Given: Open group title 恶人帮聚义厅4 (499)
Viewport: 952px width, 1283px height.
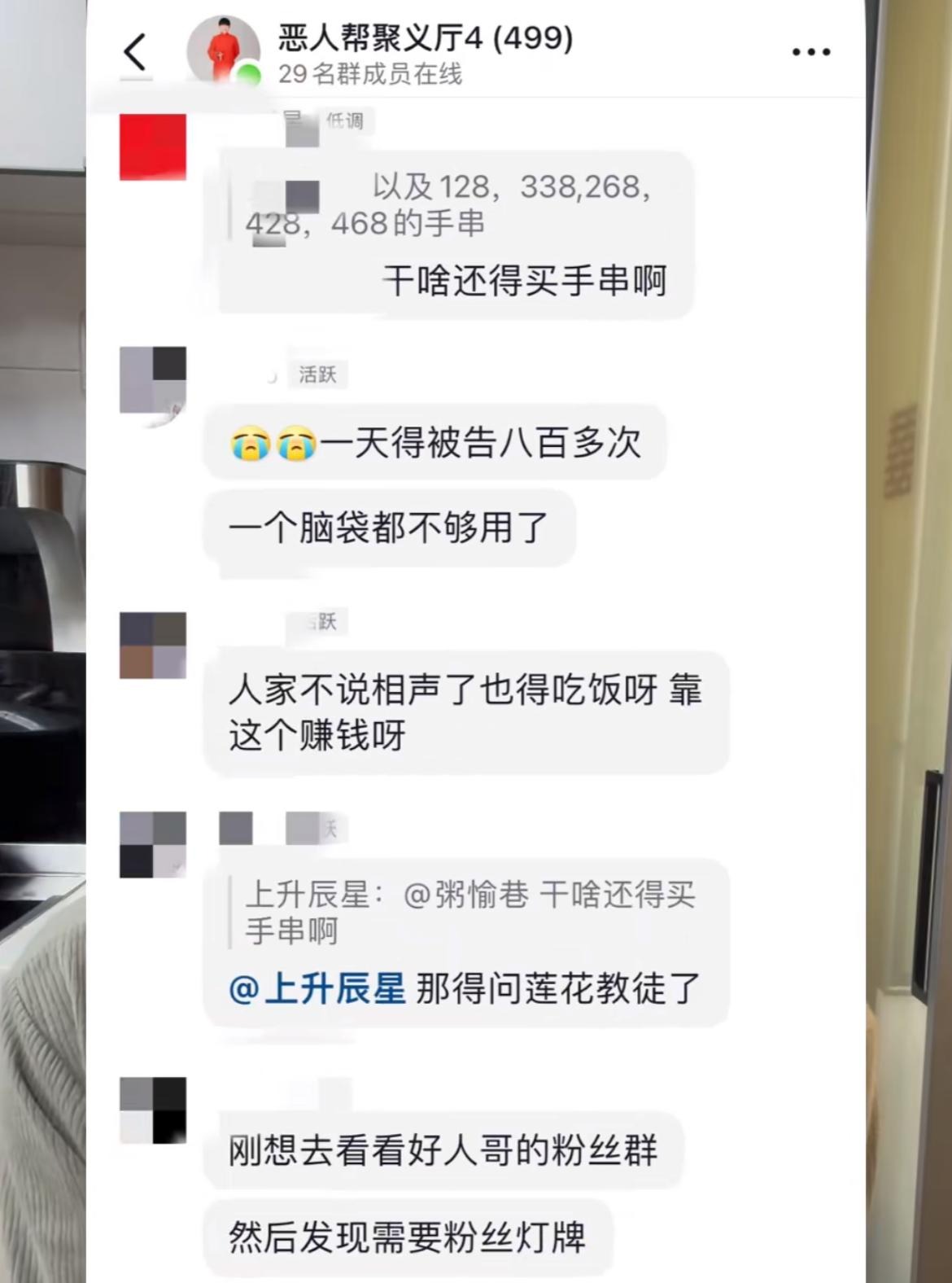Looking at the screenshot, I should point(426,37).
